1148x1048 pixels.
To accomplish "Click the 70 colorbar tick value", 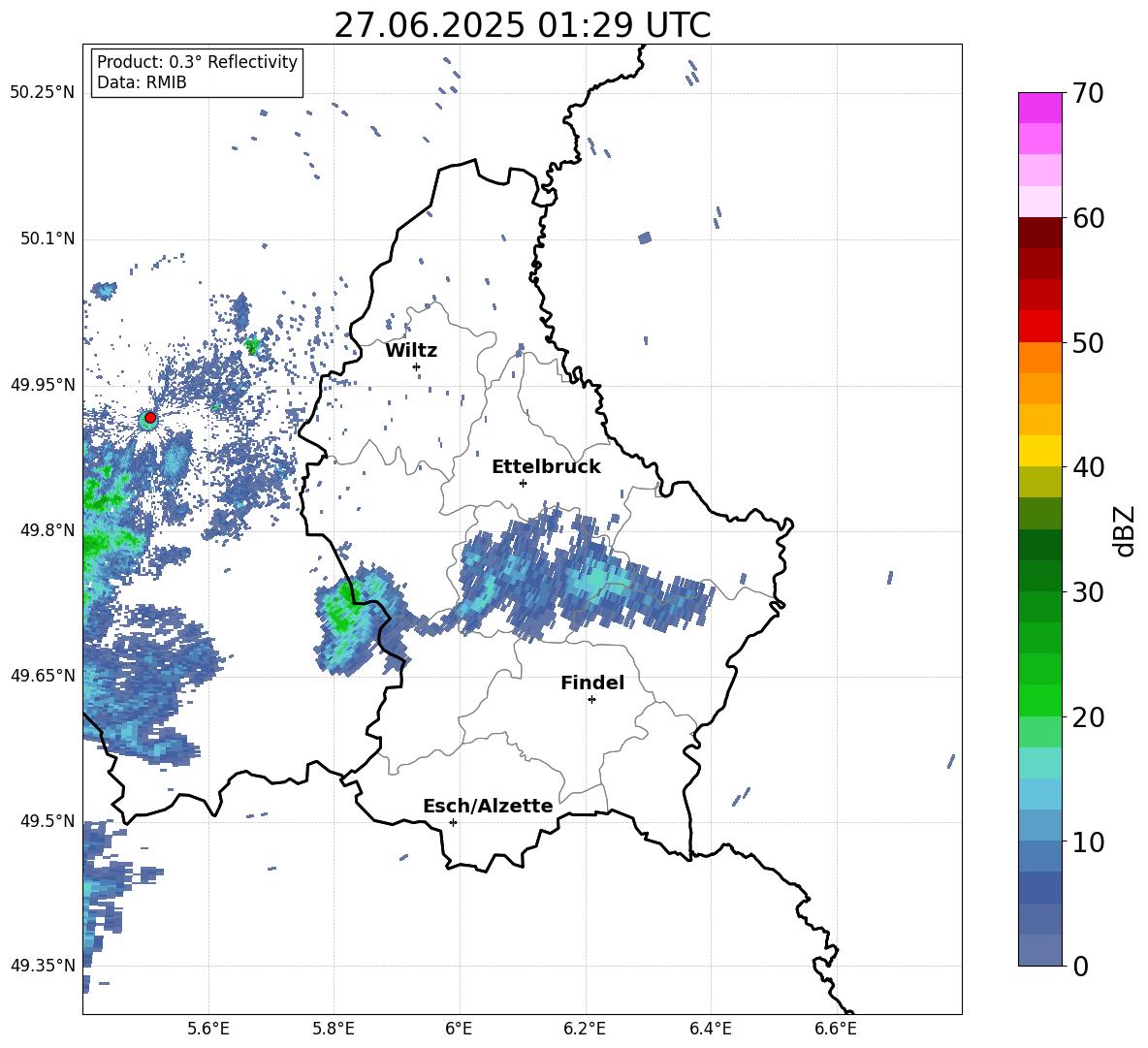I will [1088, 94].
